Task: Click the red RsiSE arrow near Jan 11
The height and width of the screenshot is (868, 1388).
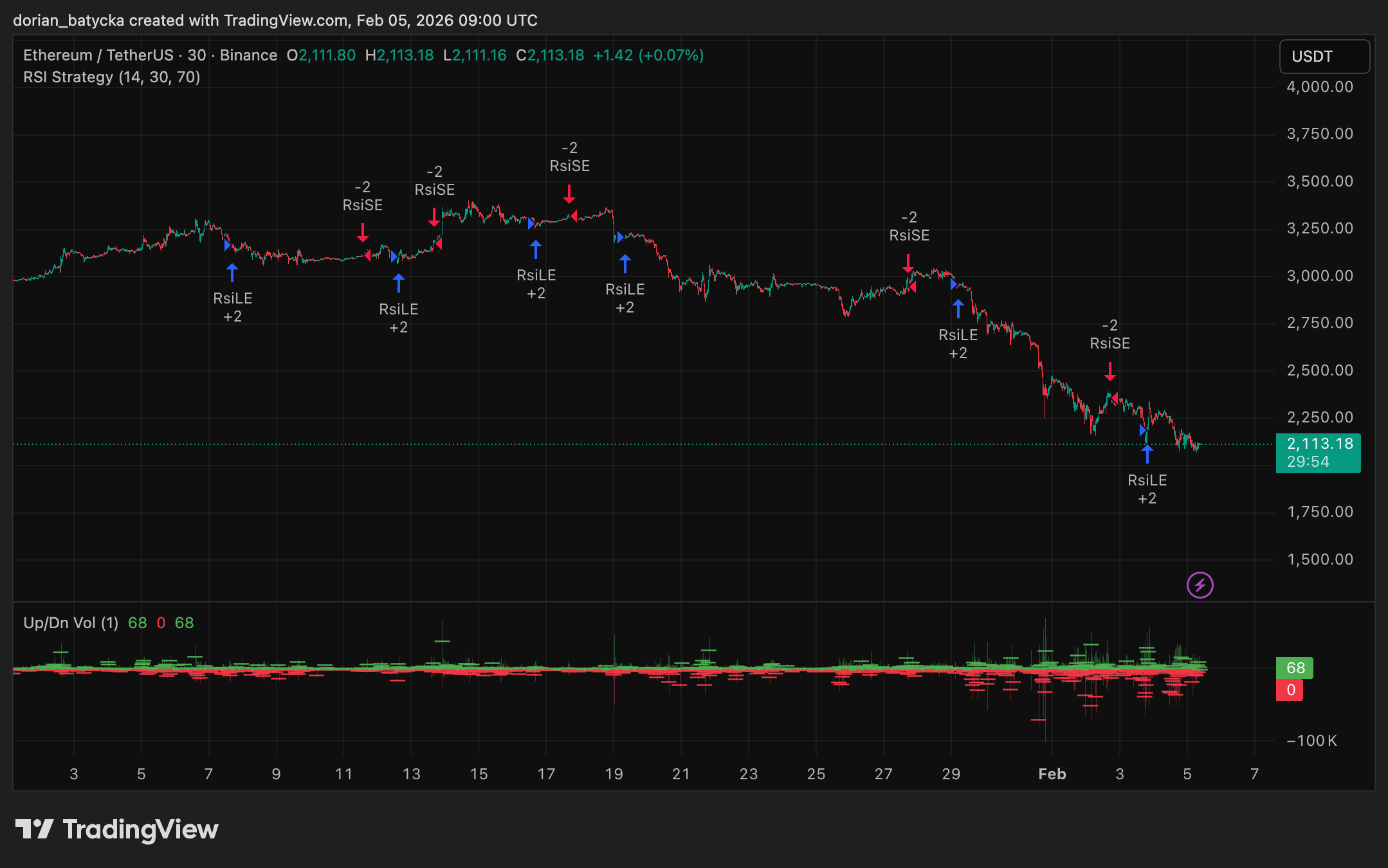Action: click(x=363, y=232)
